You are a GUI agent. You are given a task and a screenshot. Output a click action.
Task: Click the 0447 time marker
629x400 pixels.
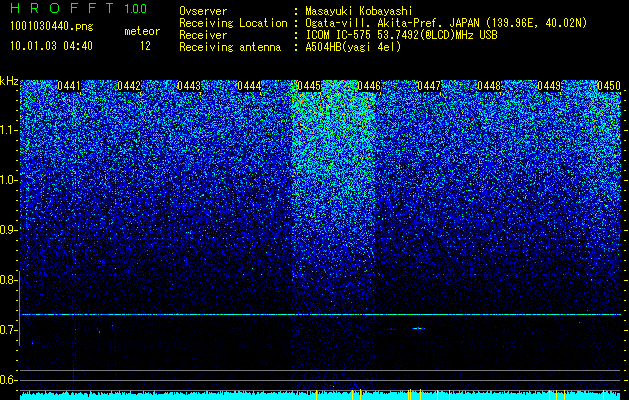pos(429,86)
